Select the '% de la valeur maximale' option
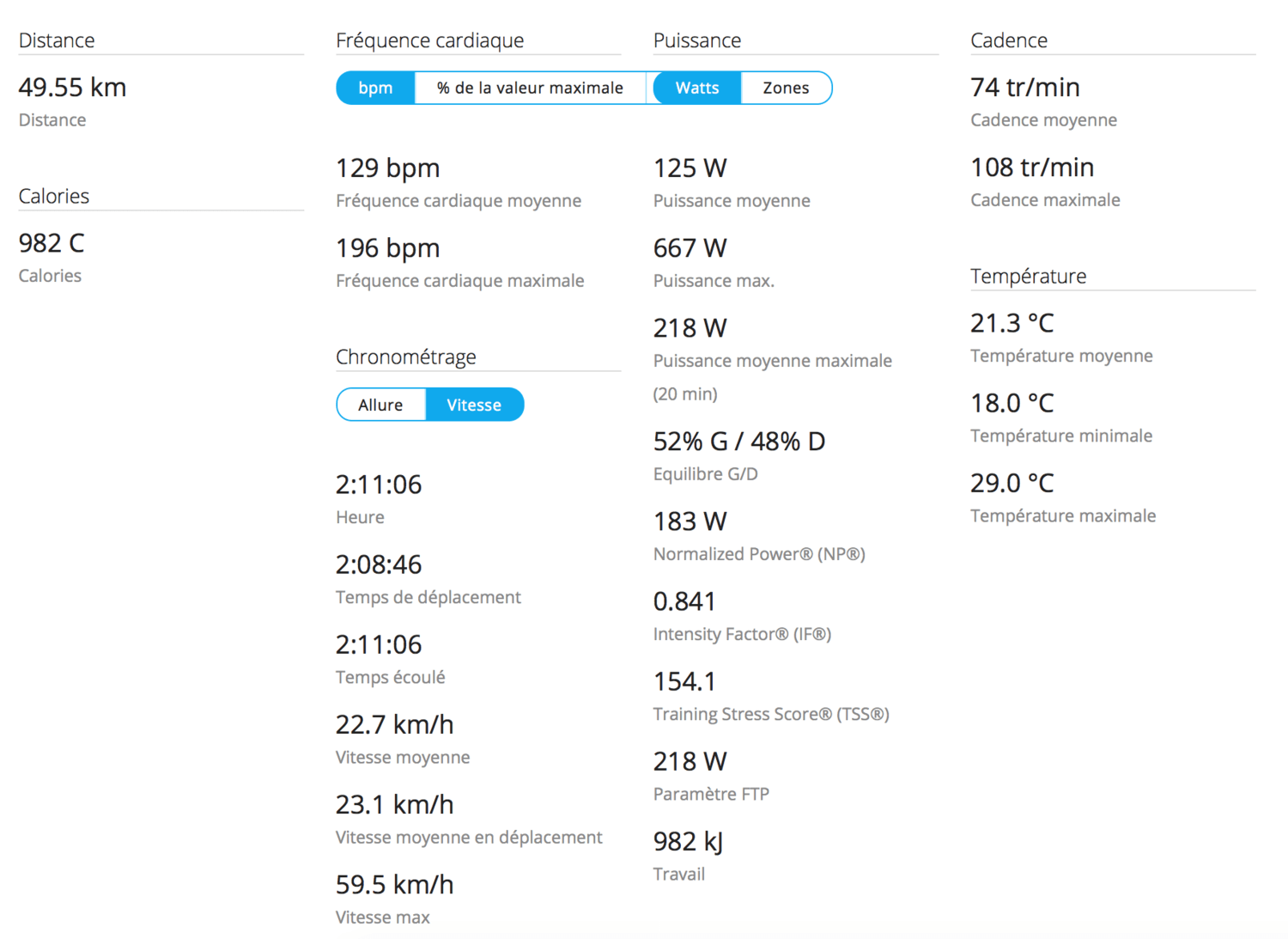Image resolution: width=1288 pixels, height=939 pixels. 530,88
